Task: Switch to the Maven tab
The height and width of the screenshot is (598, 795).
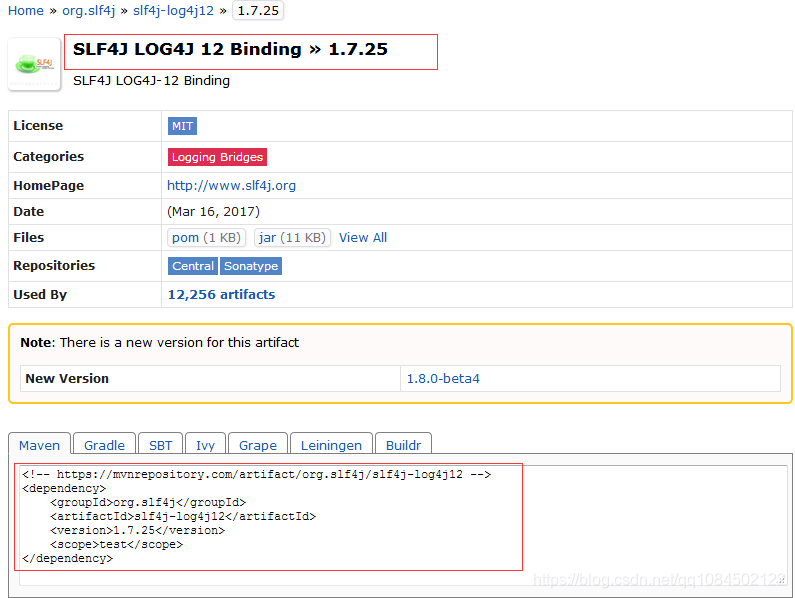Action: (x=40, y=445)
